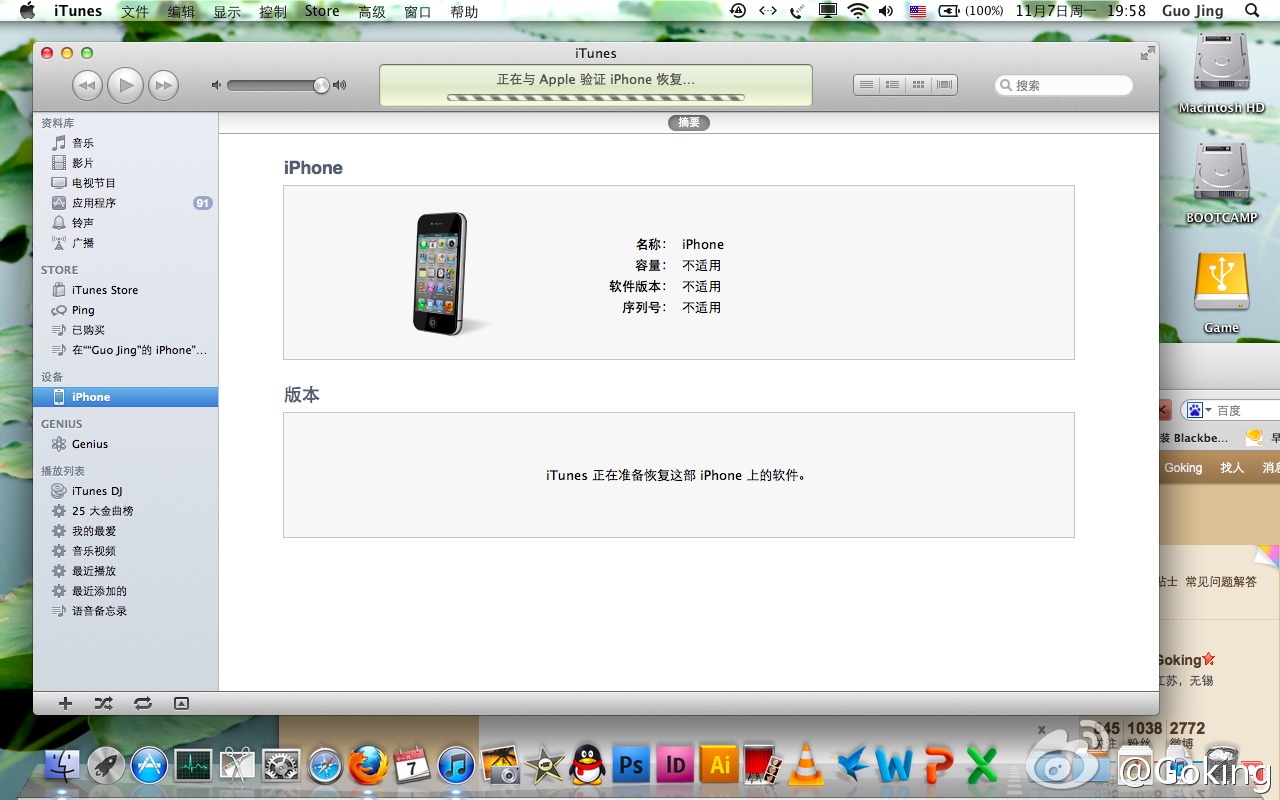Open Guo Jing user menu
This screenshot has height=800, width=1280.
click(1193, 11)
